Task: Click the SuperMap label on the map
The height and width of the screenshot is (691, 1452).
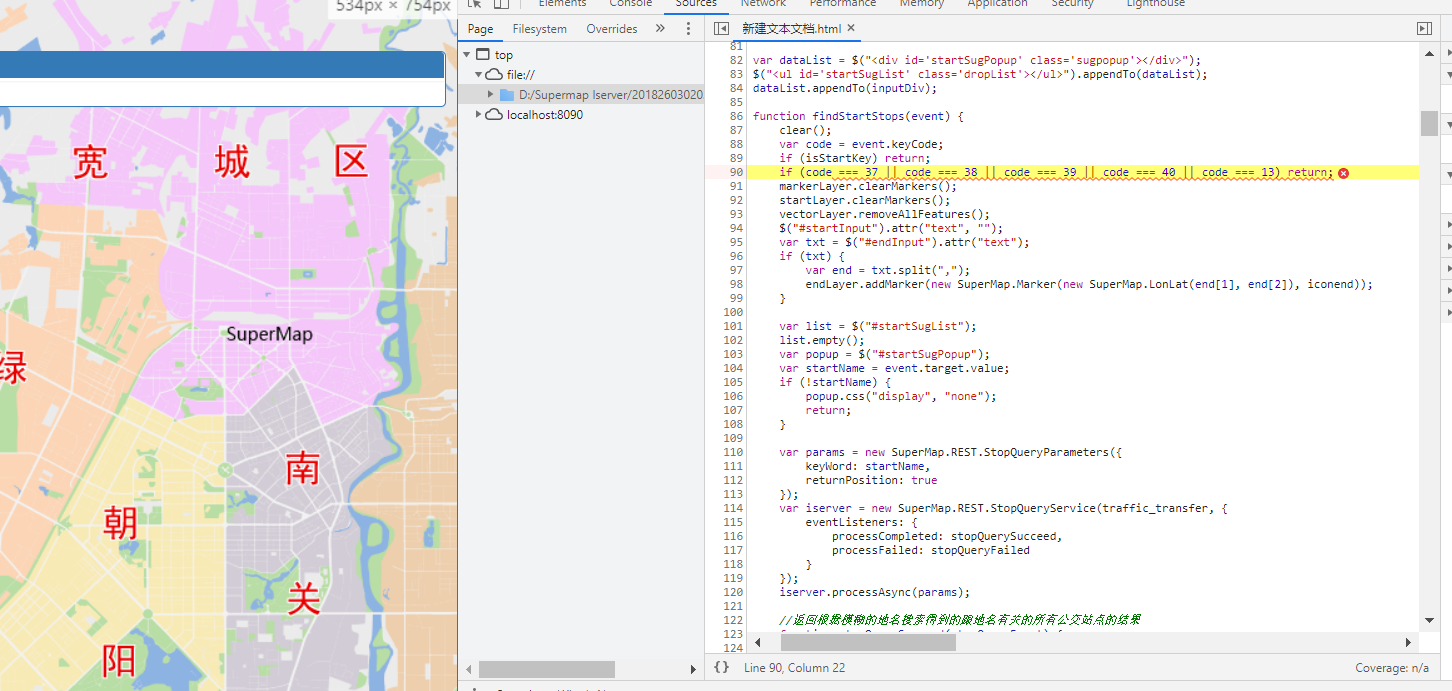Action: click(x=269, y=334)
